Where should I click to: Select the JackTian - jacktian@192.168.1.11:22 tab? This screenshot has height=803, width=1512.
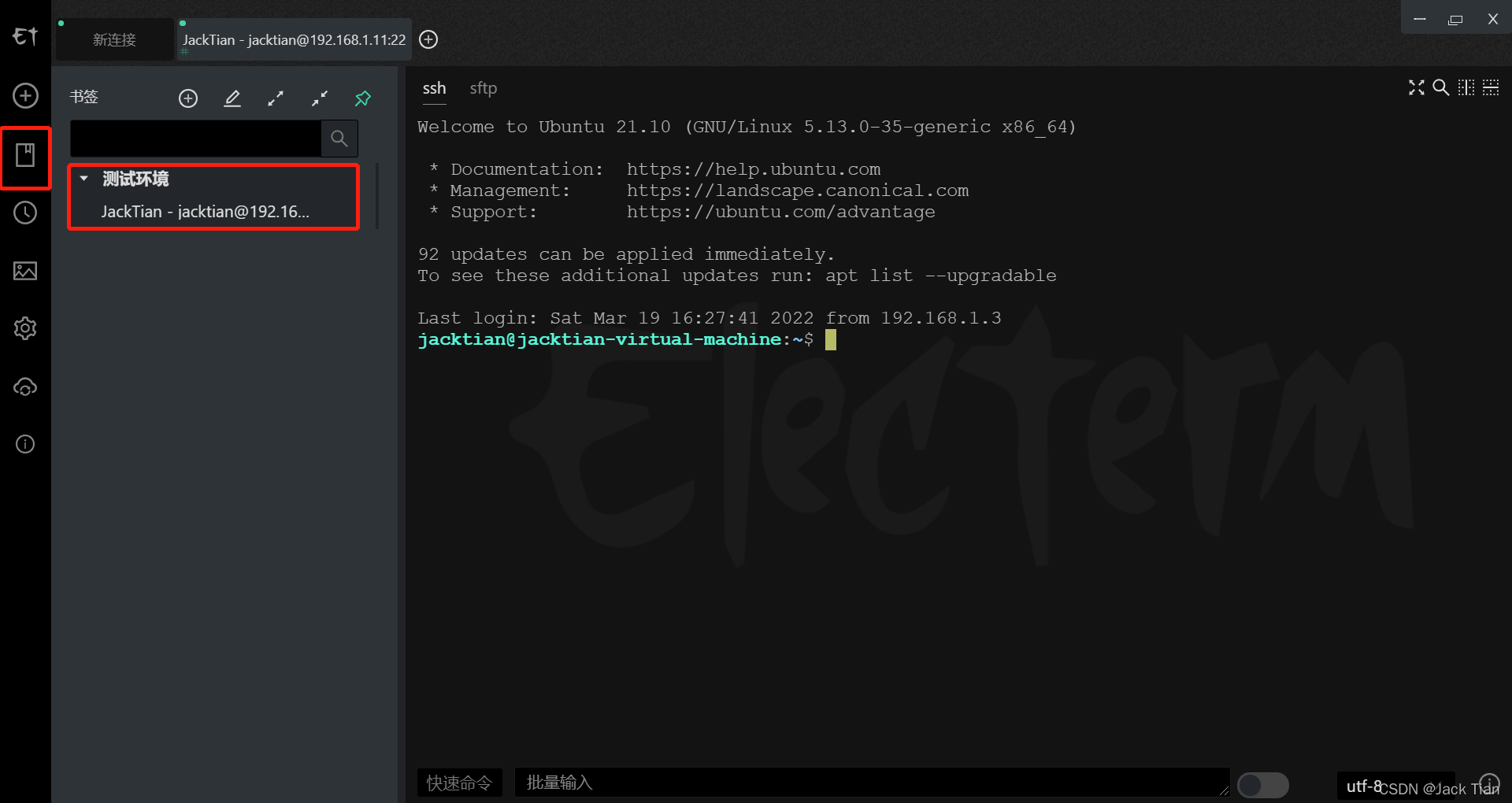pyautogui.click(x=294, y=40)
